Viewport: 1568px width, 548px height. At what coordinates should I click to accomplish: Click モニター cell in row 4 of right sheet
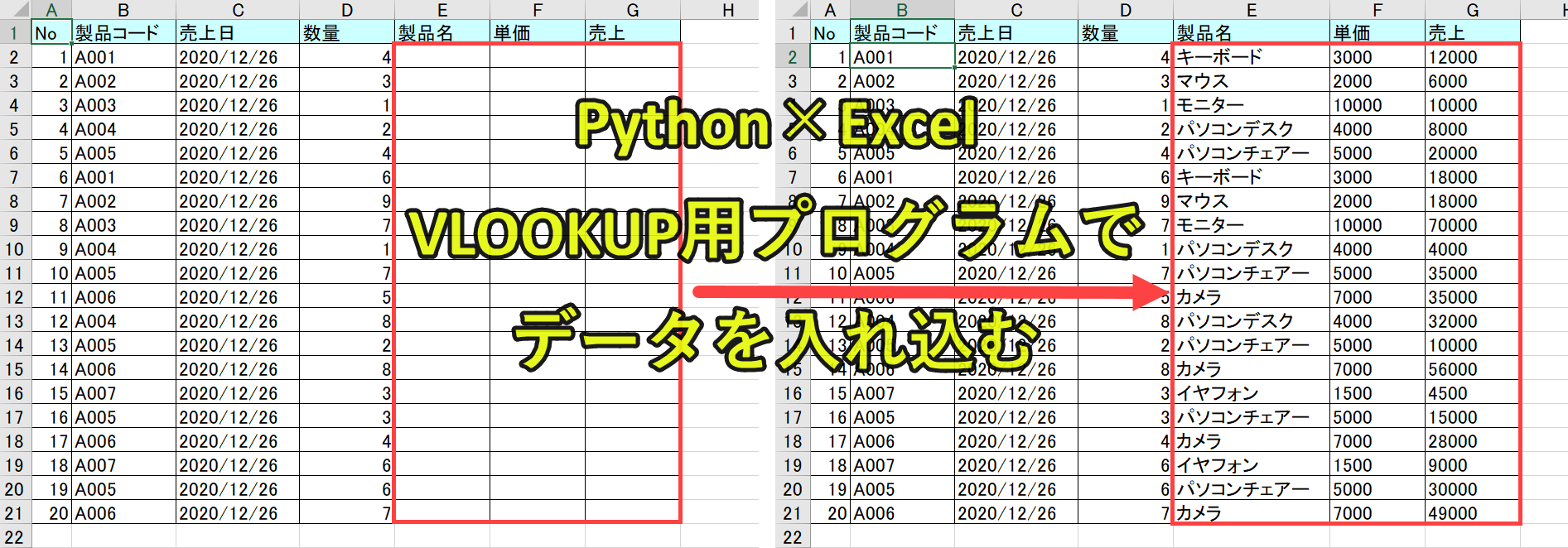[1252, 105]
